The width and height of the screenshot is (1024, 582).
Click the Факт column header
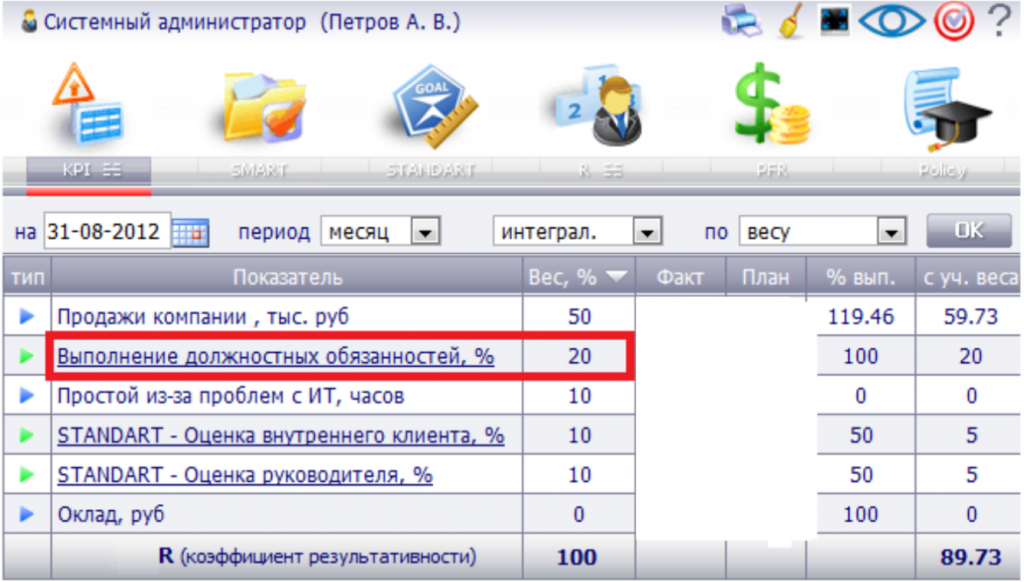pyautogui.click(x=680, y=277)
